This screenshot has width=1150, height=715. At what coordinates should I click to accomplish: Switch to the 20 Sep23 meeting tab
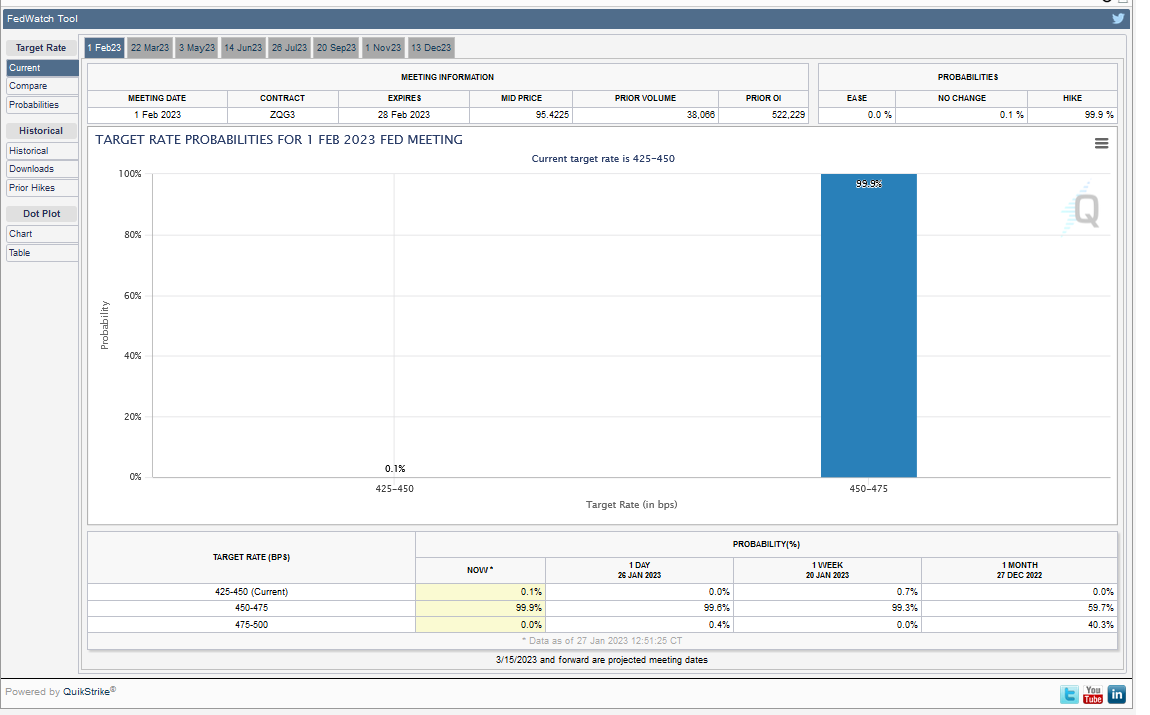tap(336, 48)
